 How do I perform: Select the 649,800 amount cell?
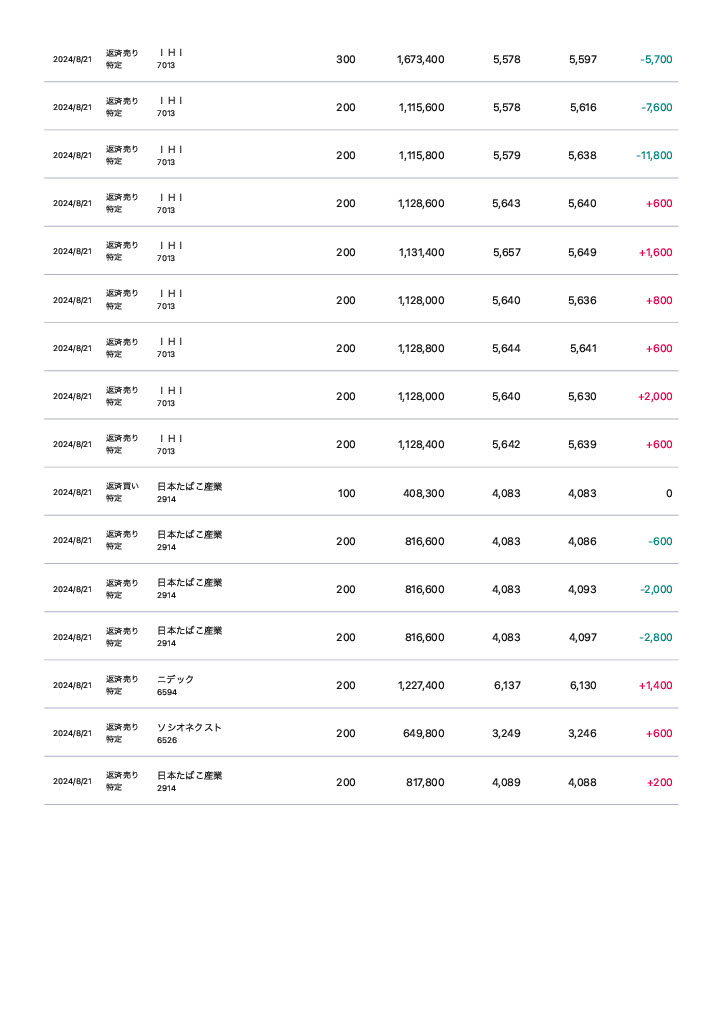(x=424, y=733)
